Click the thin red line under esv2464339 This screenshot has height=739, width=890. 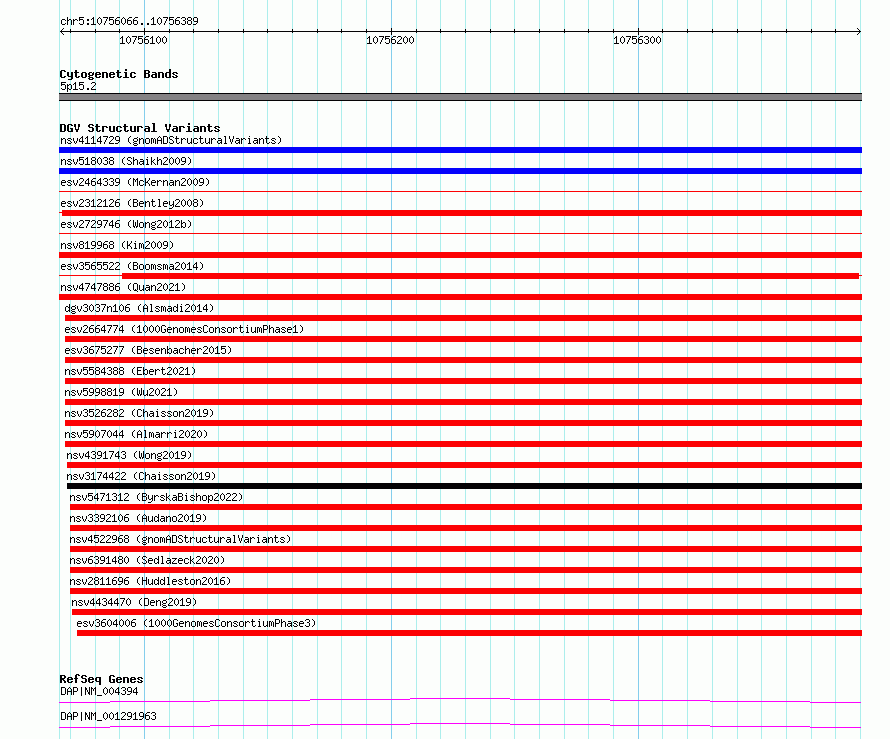coord(460,192)
